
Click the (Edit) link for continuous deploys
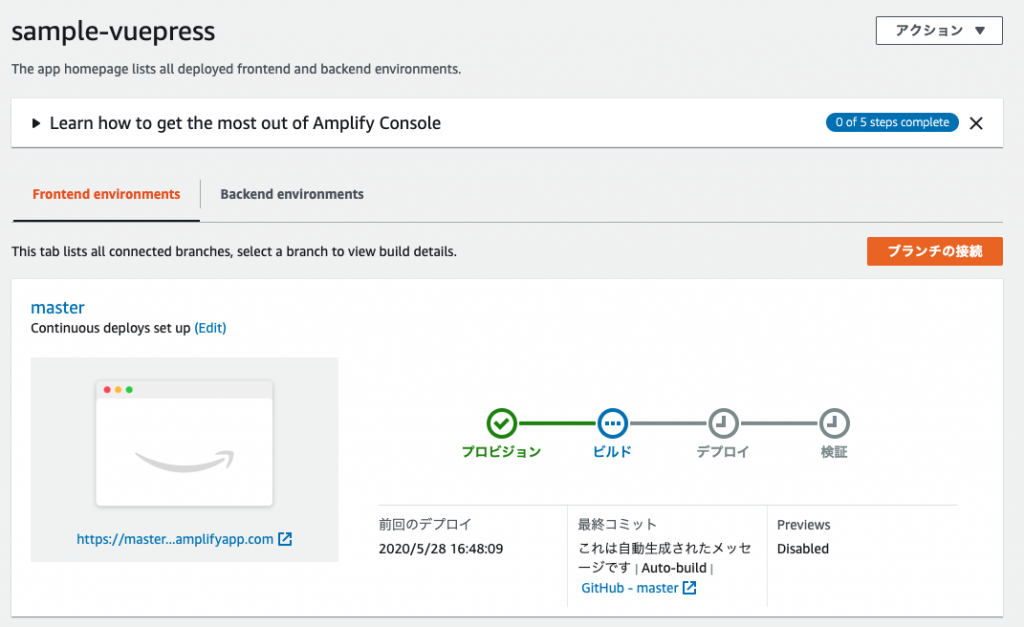tap(210, 328)
